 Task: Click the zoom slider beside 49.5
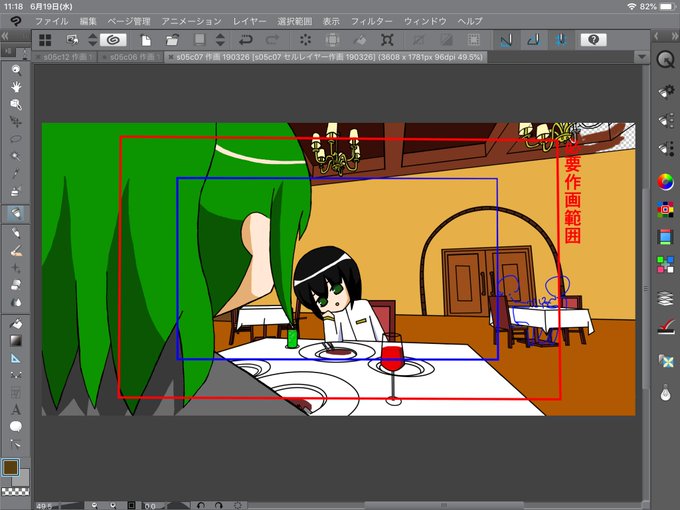tap(70, 505)
